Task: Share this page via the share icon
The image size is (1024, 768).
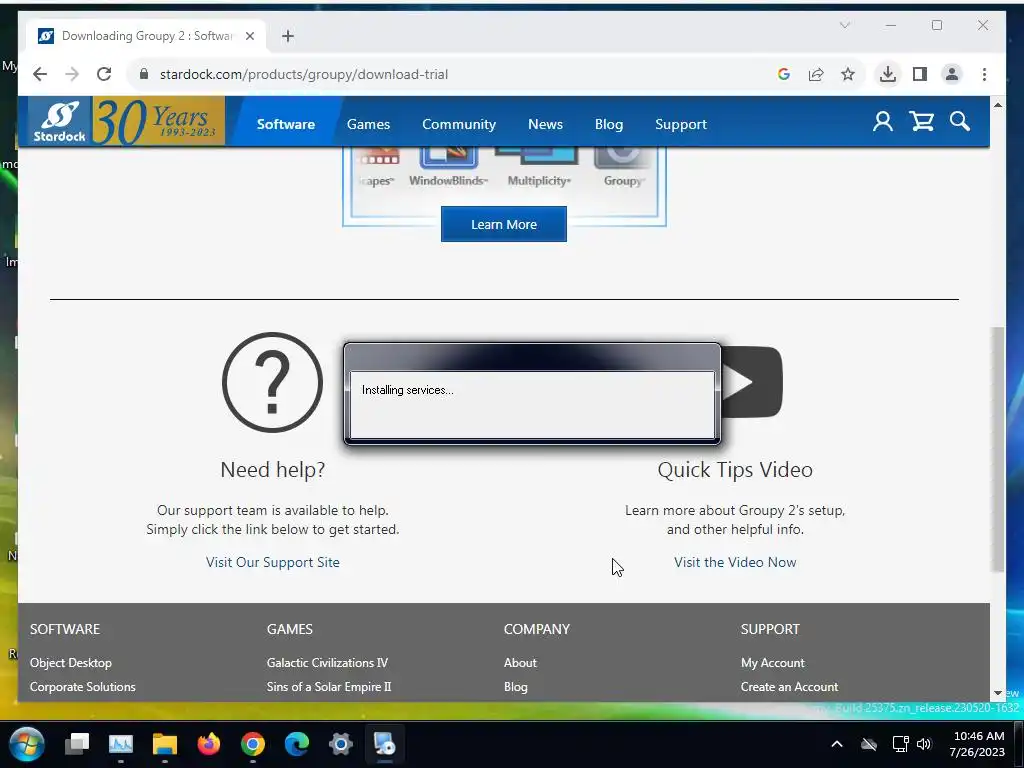Action: pyautogui.click(x=816, y=74)
